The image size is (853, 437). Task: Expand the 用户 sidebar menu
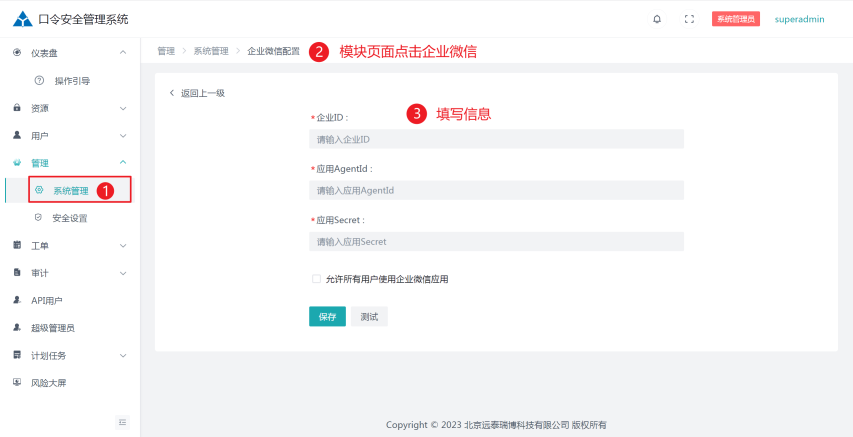pyautogui.click(x=68, y=135)
